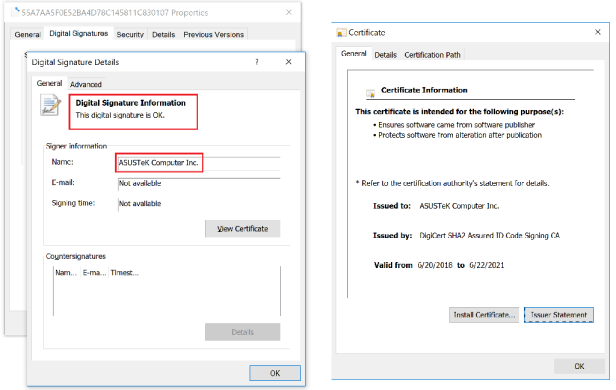Close the Properties window
The image size is (616, 390).
click(x=289, y=12)
